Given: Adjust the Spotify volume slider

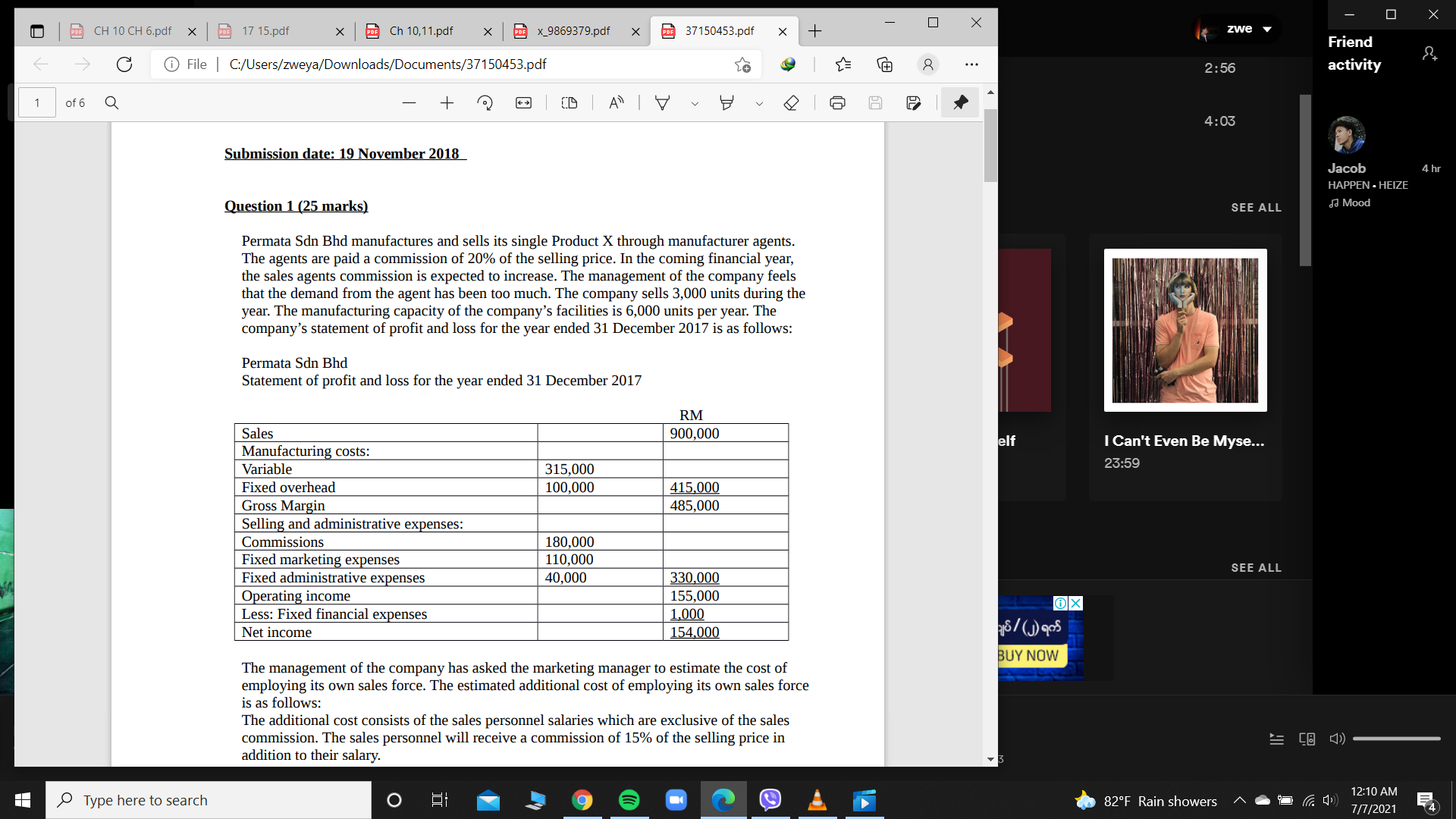Looking at the screenshot, I should [1395, 739].
